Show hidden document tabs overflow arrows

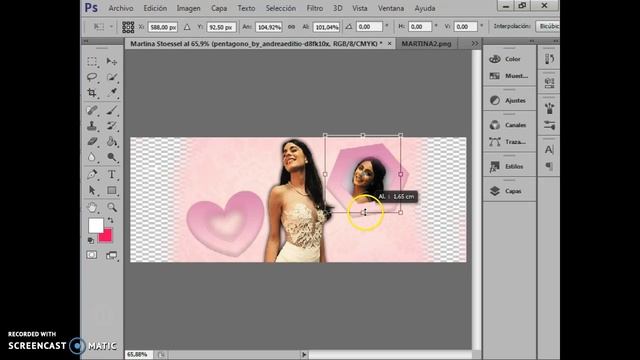coord(475,43)
